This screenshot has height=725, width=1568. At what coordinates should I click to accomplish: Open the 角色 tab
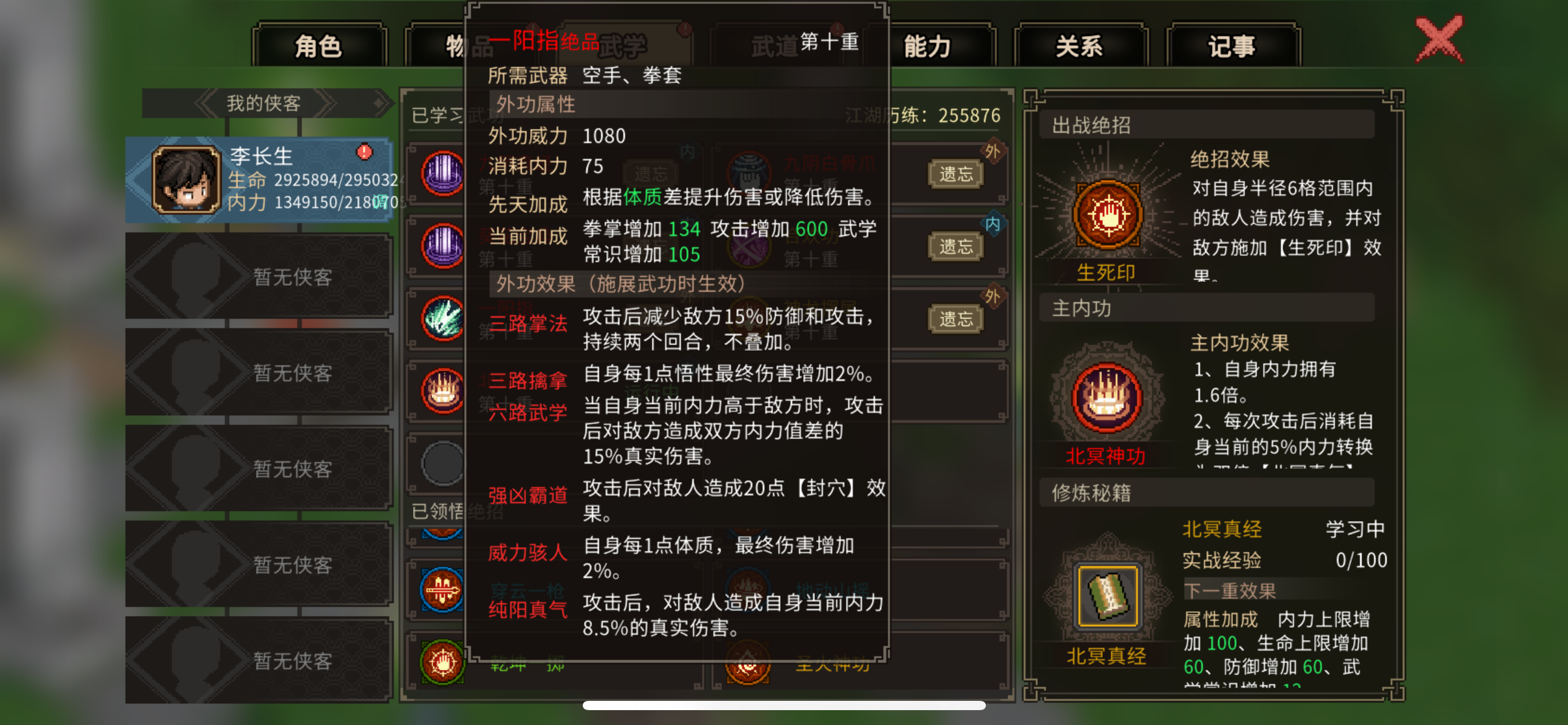[x=319, y=46]
